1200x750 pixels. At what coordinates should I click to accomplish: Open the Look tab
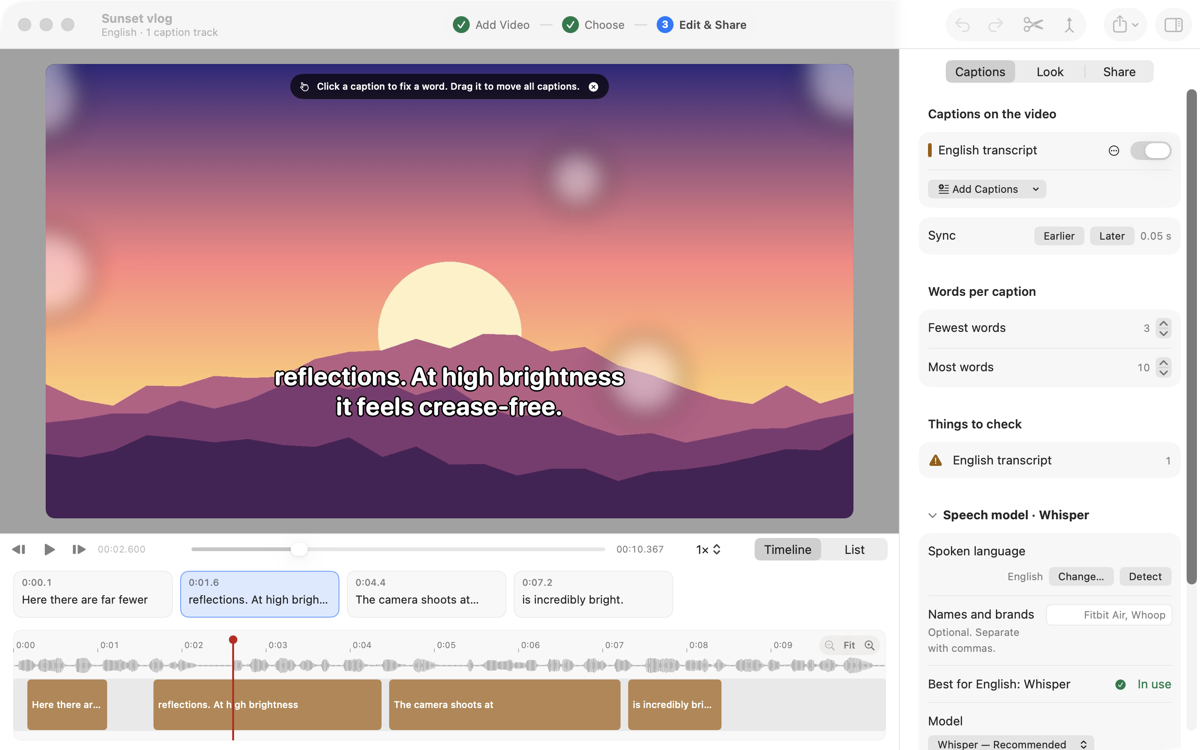pos(1050,72)
